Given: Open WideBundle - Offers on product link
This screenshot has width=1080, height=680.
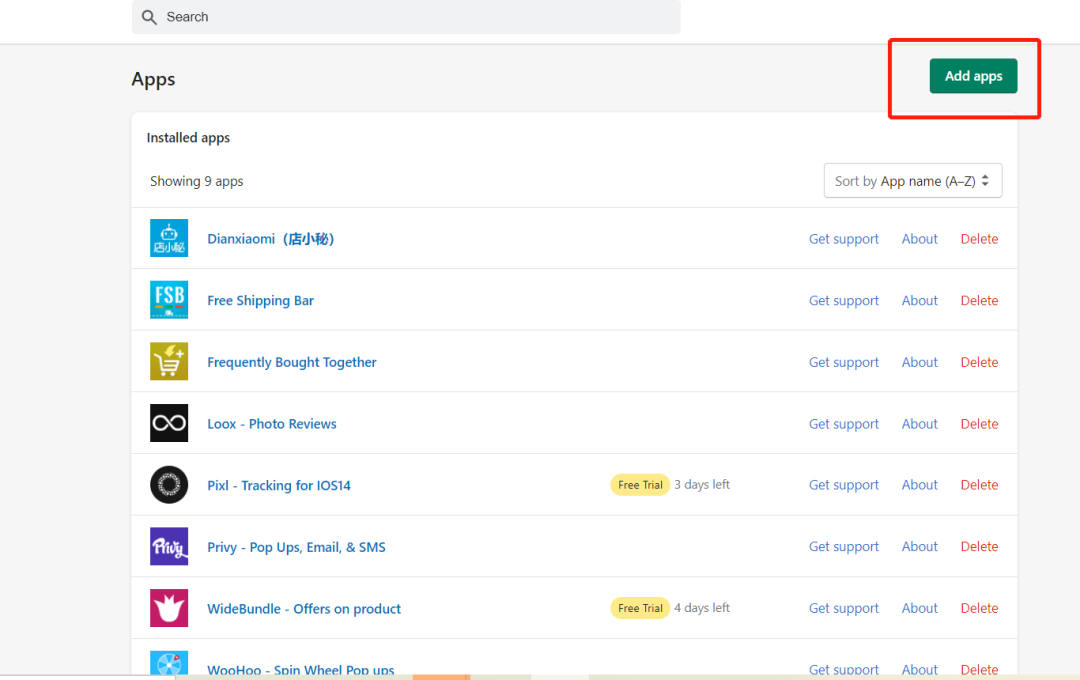Looking at the screenshot, I should (304, 608).
